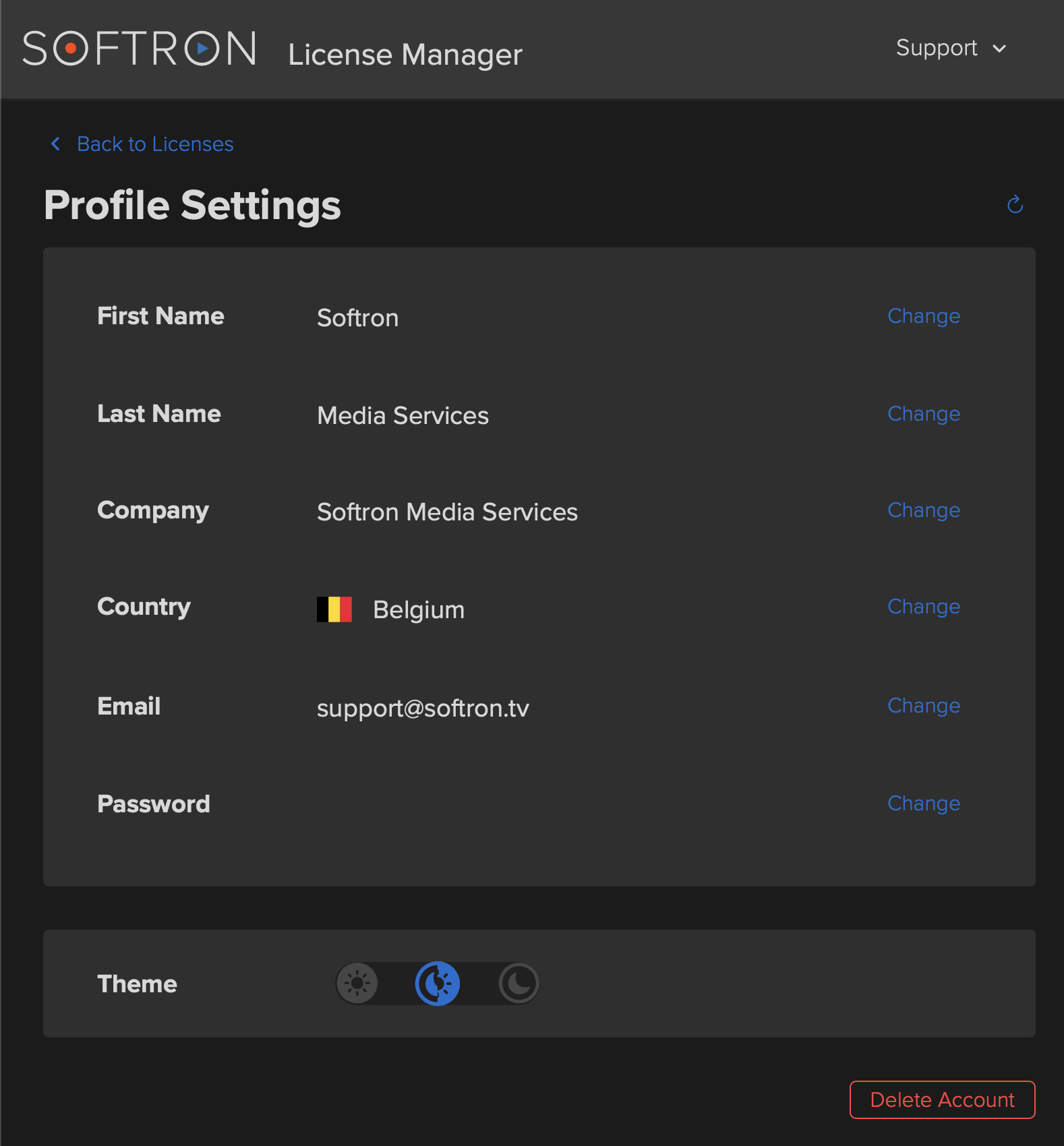Select the light theme sun option
1064x1146 pixels.
pyautogui.click(x=357, y=984)
